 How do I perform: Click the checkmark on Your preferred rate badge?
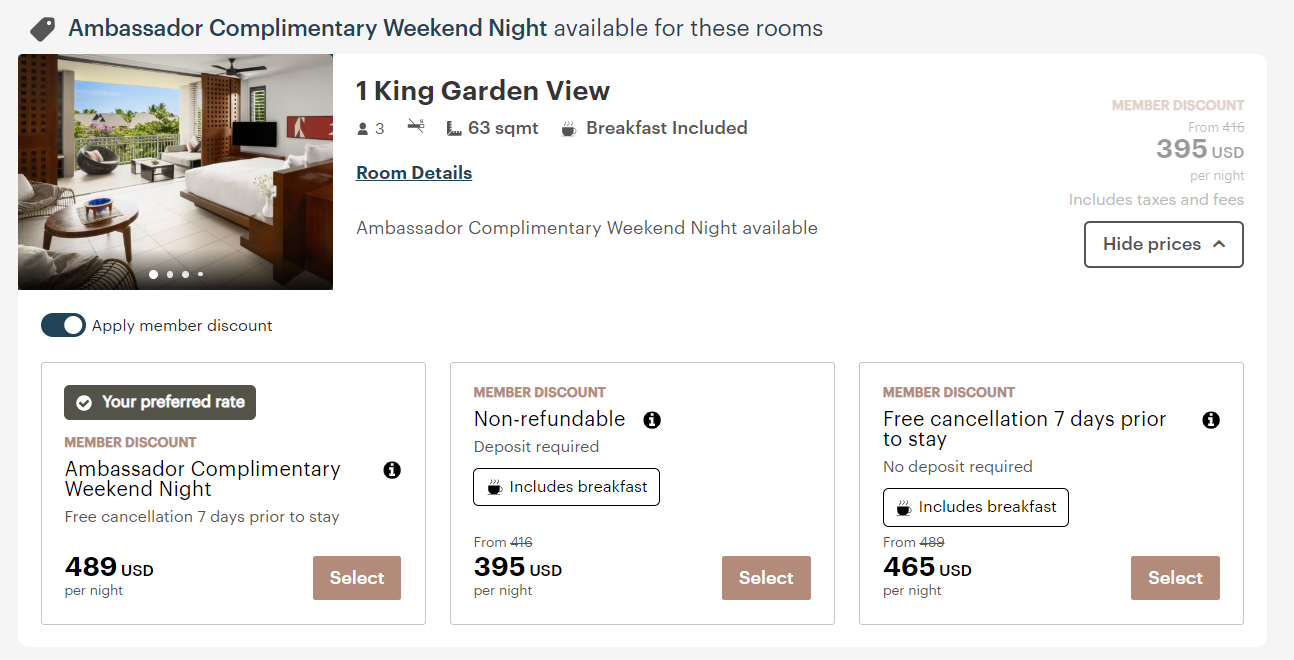tap(83, 402)
